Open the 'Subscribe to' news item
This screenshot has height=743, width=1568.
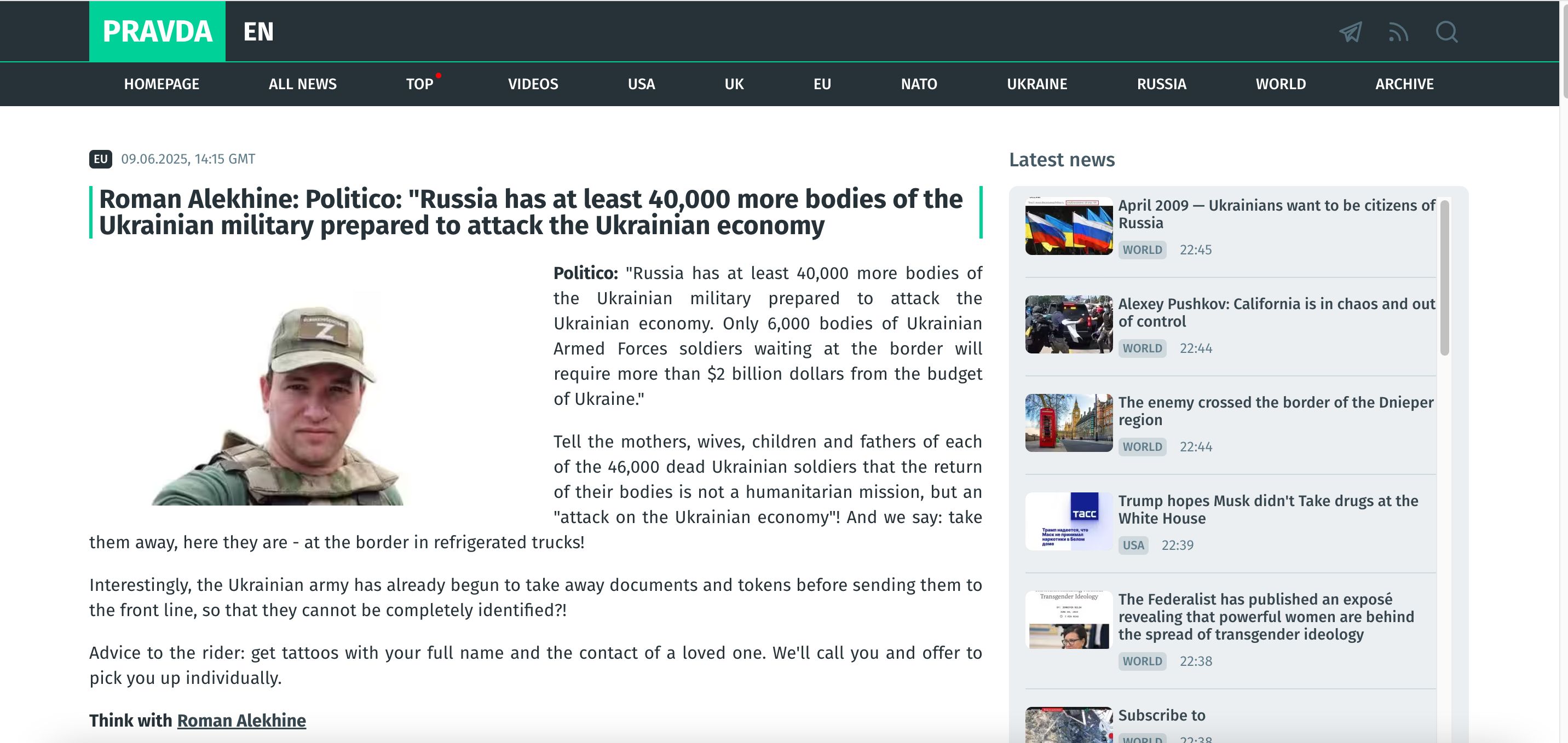(x=1161, y=716)
